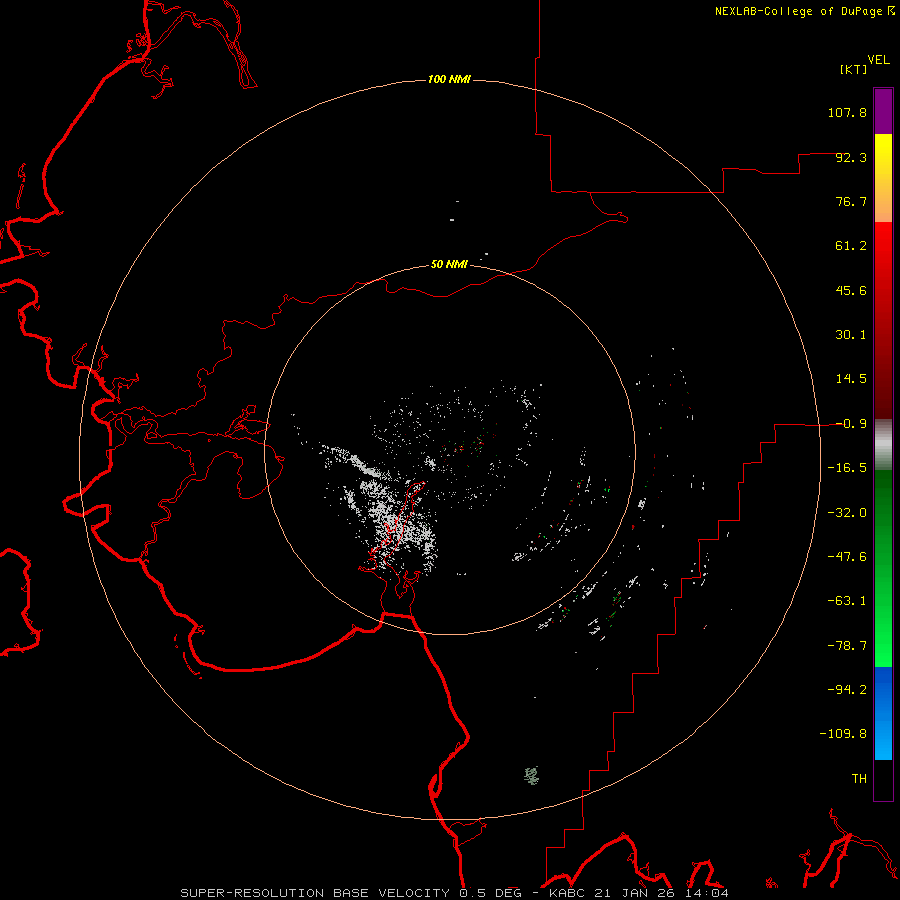Click the -63.1 legend value
Viewport: 900px width, 900px height.
click(x=847, y=601)
